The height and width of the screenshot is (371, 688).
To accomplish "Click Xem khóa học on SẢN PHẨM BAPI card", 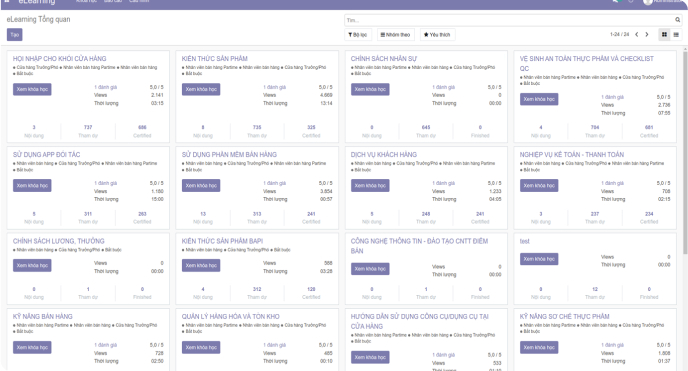I will click(201, 265).
